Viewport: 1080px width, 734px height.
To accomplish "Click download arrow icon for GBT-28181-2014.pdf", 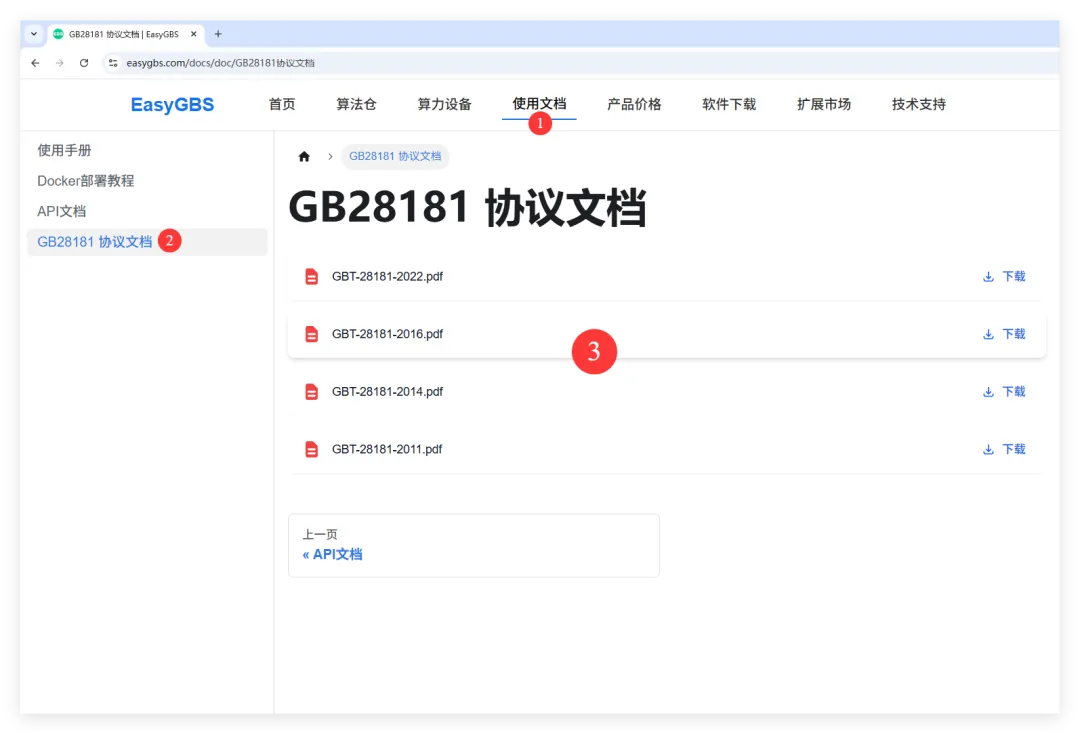I will [x=988, y=392].
